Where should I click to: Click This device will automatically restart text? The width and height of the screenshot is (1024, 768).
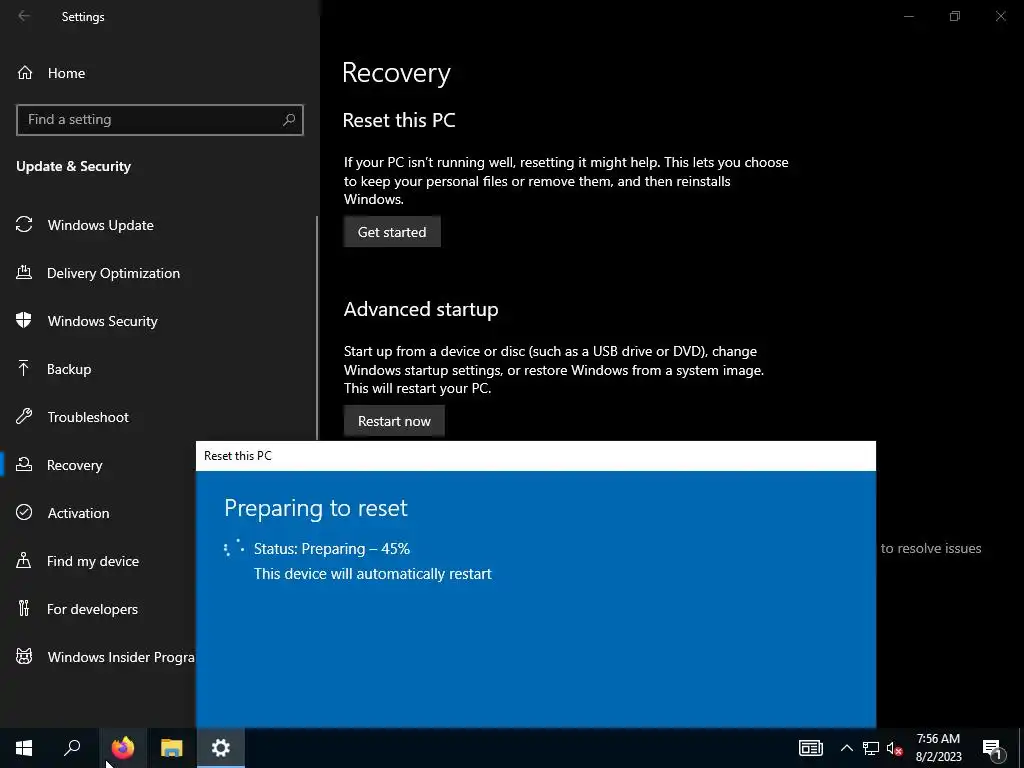click(372, 574)
